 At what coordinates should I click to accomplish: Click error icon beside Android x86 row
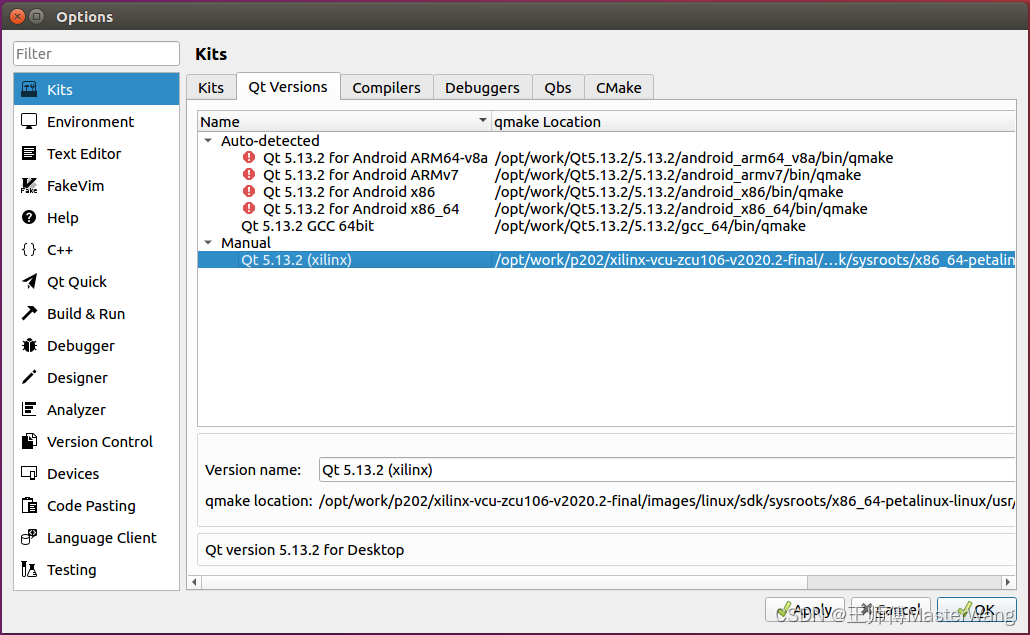coord(248,191)
